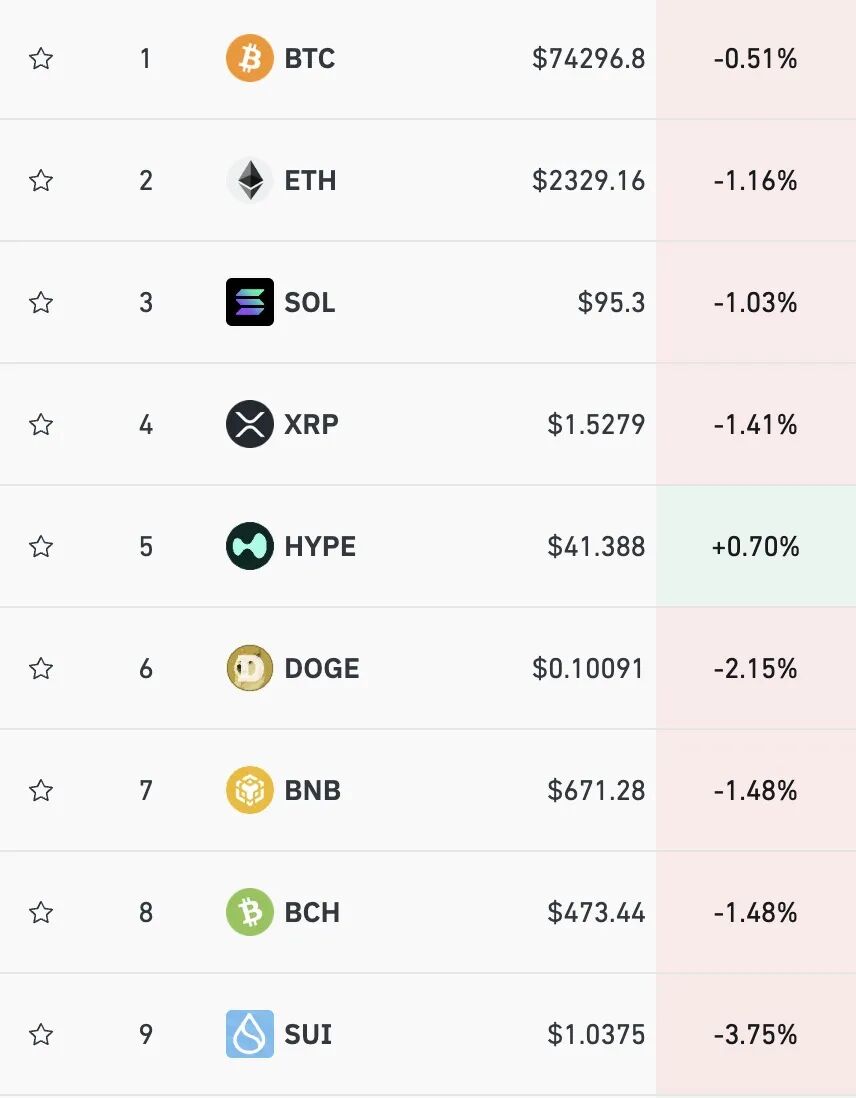This screenshot has height=1098, width=856.
Task: Star the HYPE row as favorite
Action: pos(41,547)
